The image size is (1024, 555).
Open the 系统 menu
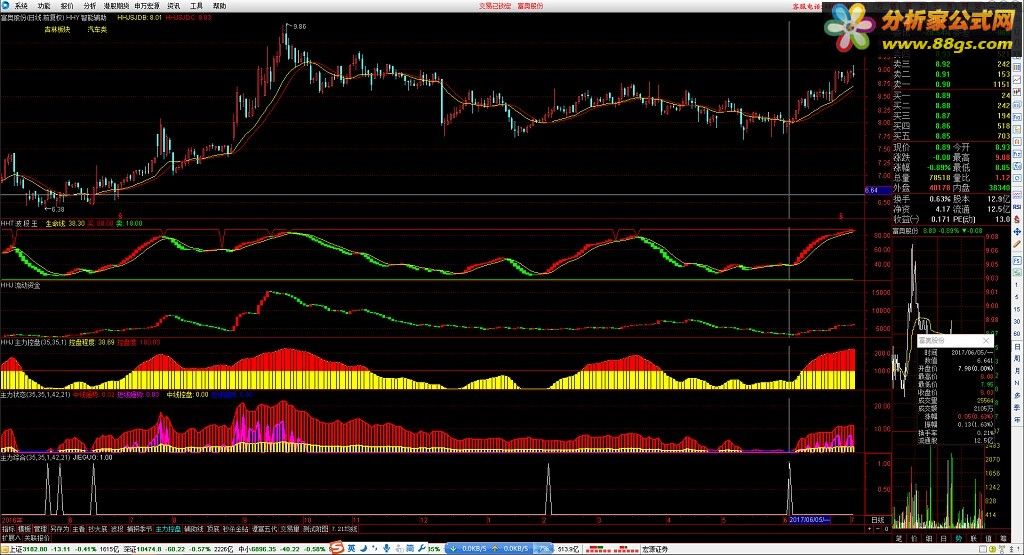(21, 6)
